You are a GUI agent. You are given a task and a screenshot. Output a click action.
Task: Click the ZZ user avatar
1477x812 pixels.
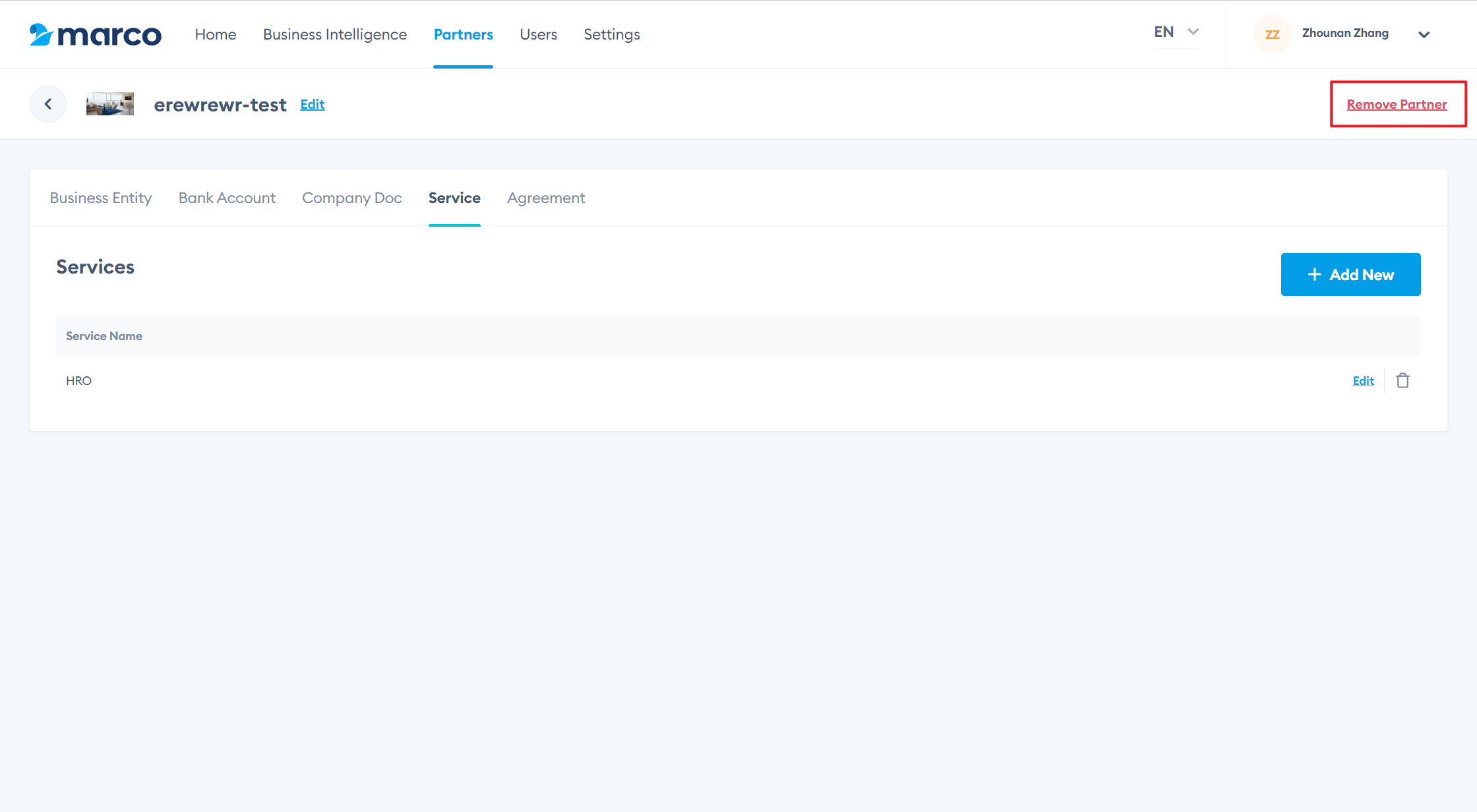(1272, 34)
